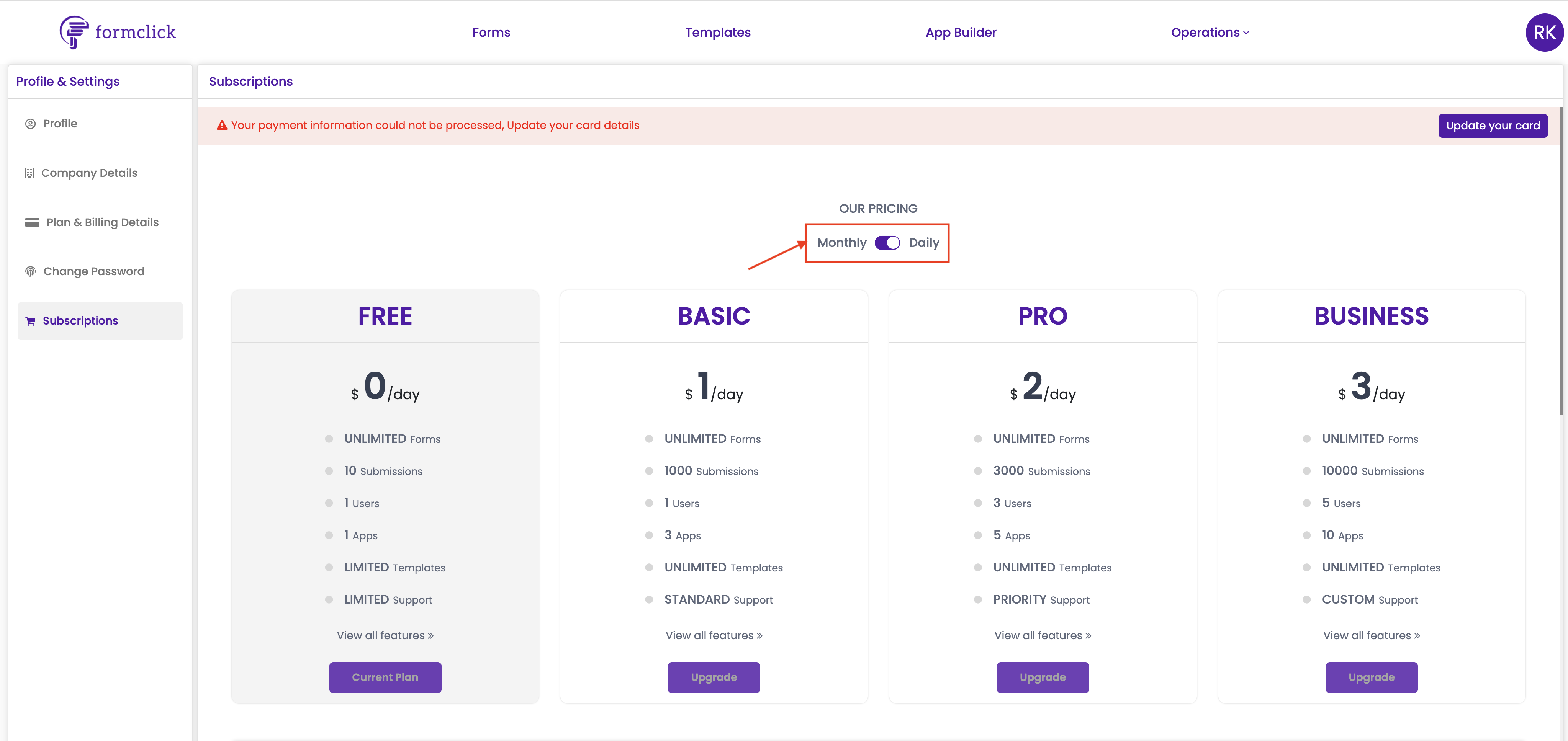The width and height of the screenshot is (1568, 741).
Task: Open Company Details settings page
Action: point(89,173)
